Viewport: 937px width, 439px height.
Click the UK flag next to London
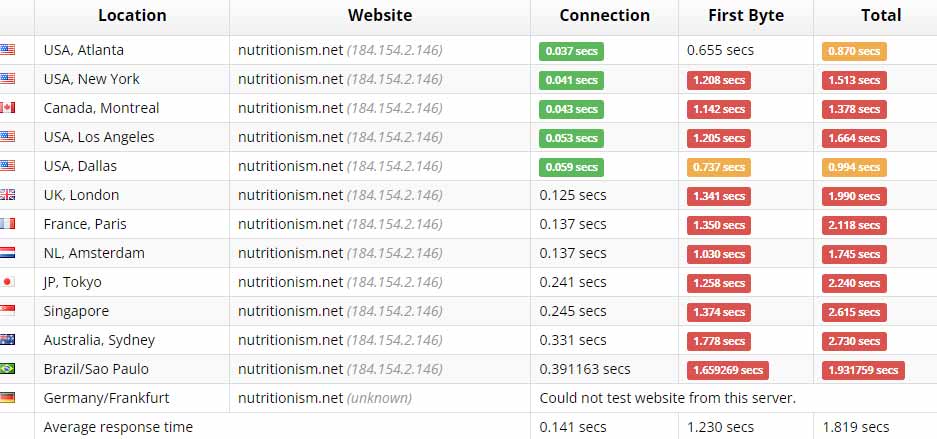tap(8, 195)
